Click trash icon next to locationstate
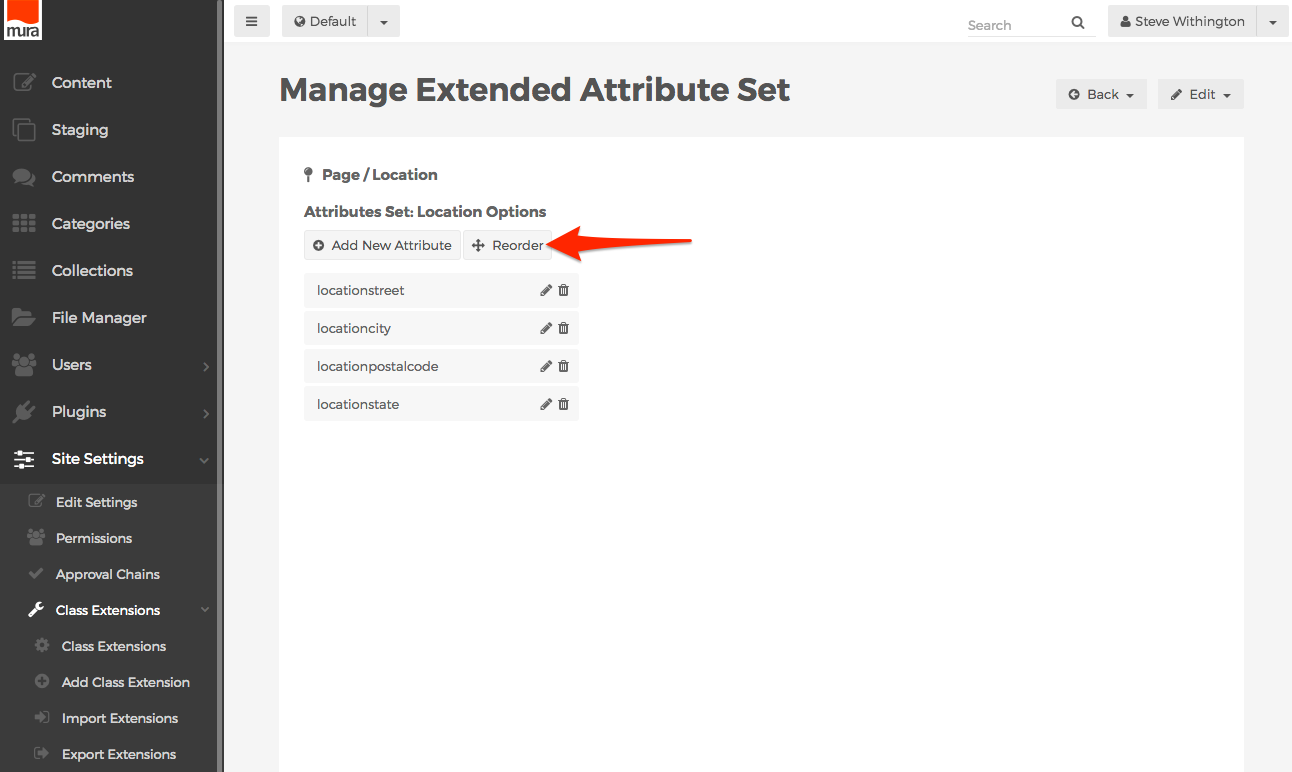Screen dimensions: 1292x772 point(564,404)
